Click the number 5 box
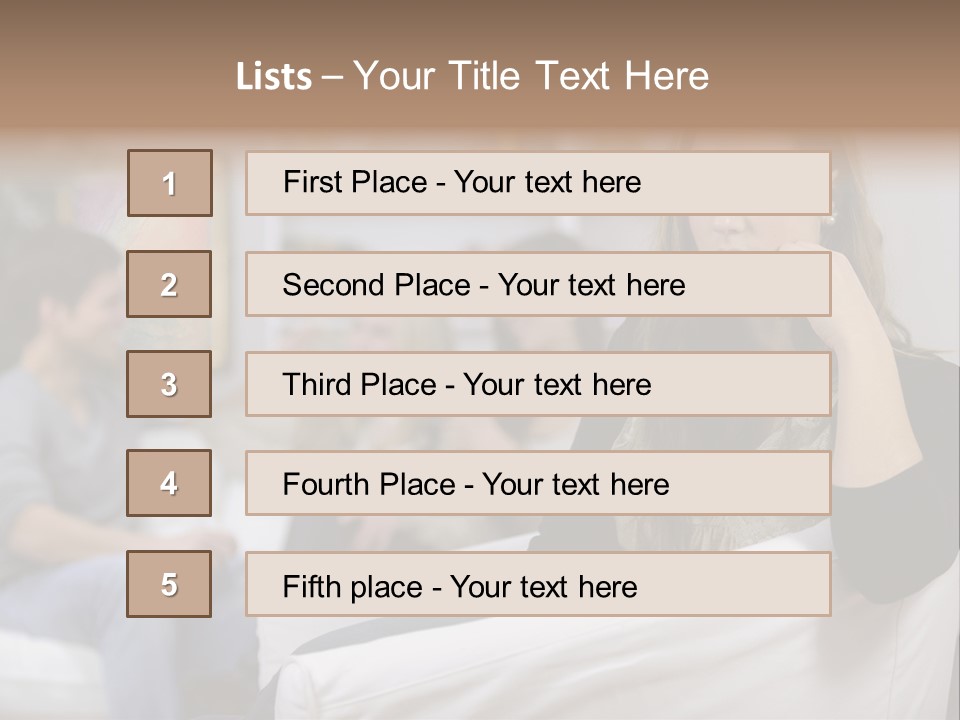The width and height of the screenshot is (960, 720). (x=169, y=584)
